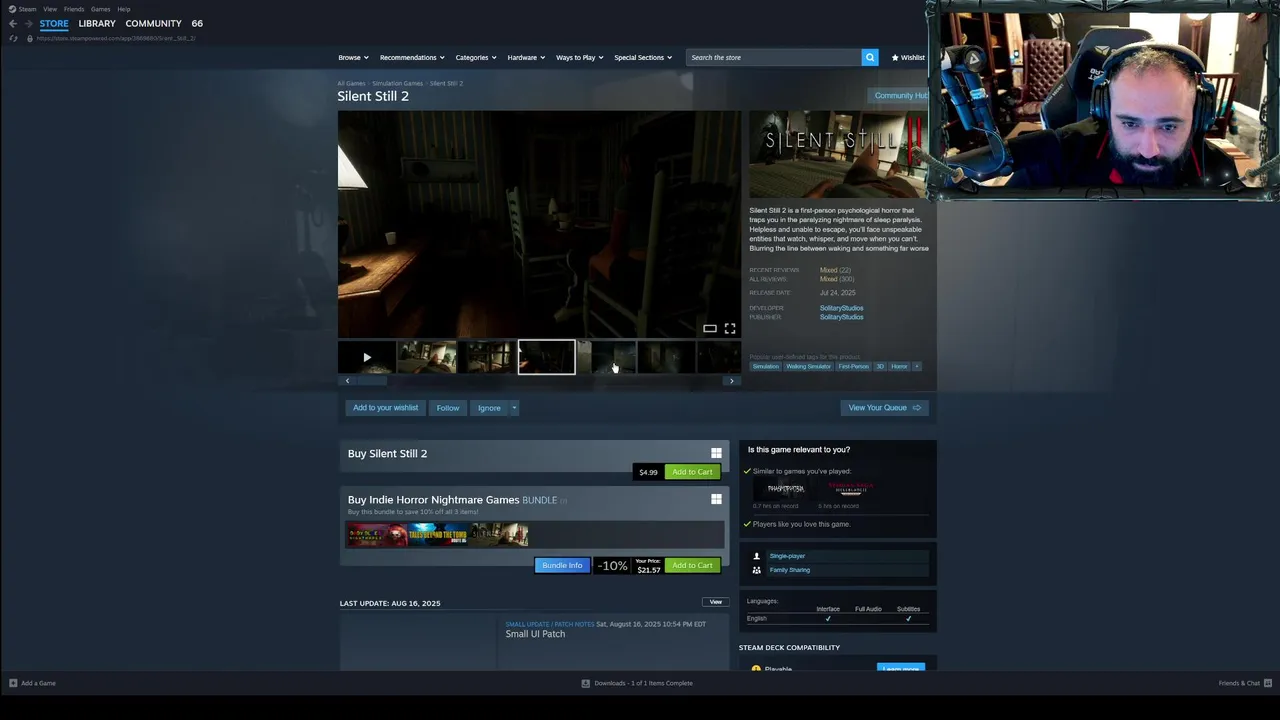Open the SolitaryStudios developer link
The height and width of the screenshot is (720, 1280).
pyautogui.click(x=841, y=308)
